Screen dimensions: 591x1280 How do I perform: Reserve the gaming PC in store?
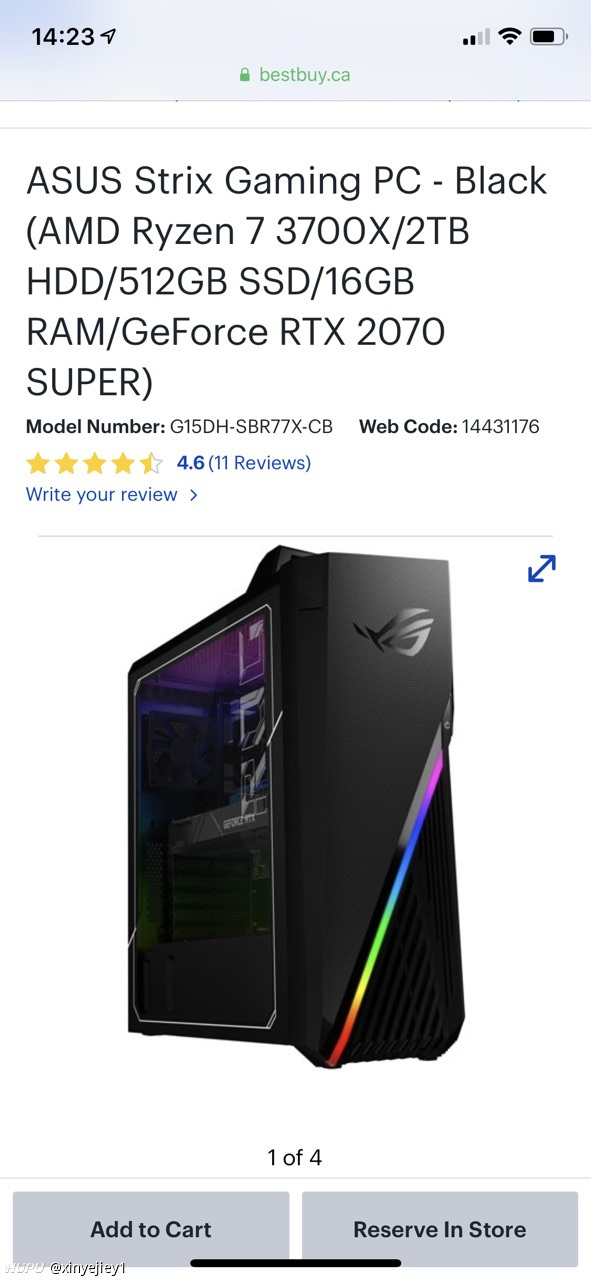(x=440, y=1229)
